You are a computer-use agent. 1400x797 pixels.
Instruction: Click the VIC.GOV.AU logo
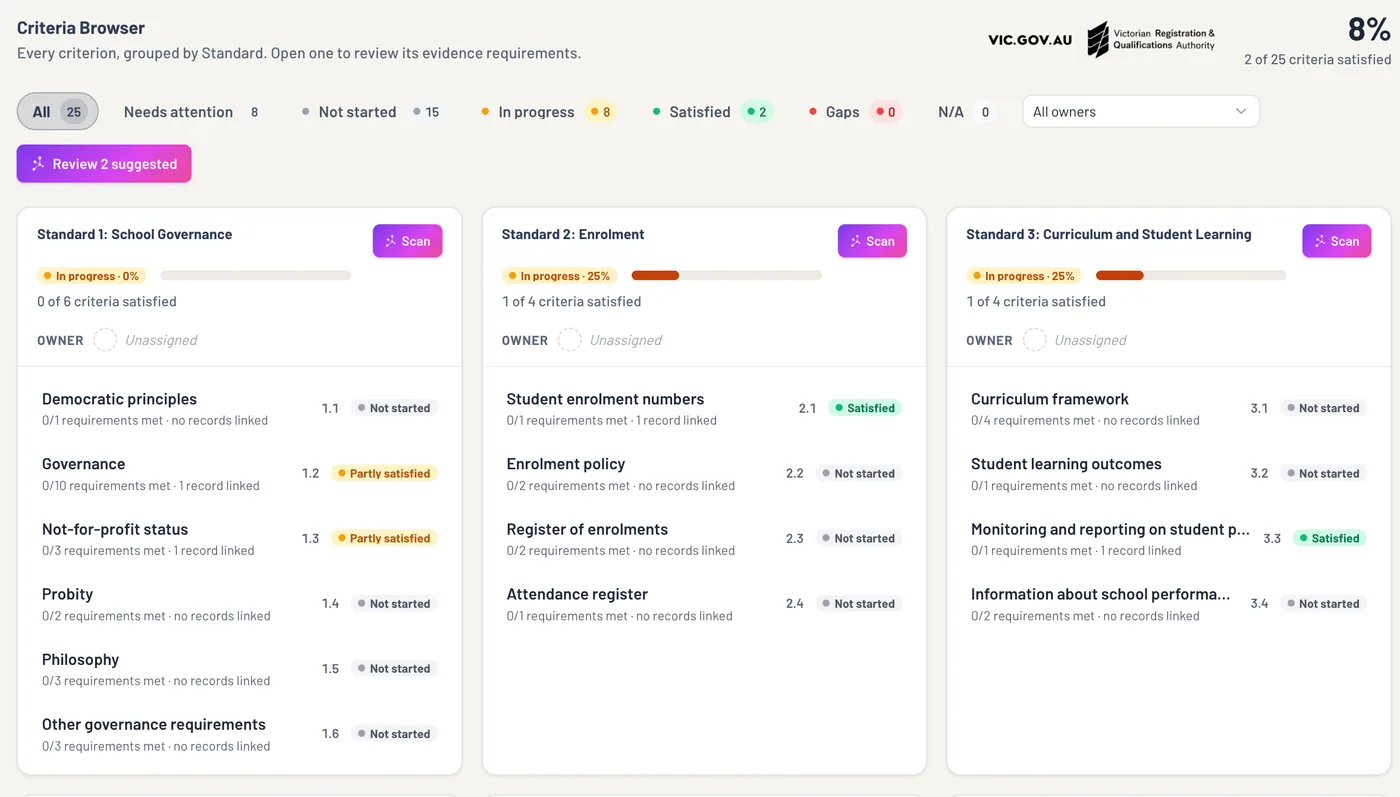point(1029,40)
